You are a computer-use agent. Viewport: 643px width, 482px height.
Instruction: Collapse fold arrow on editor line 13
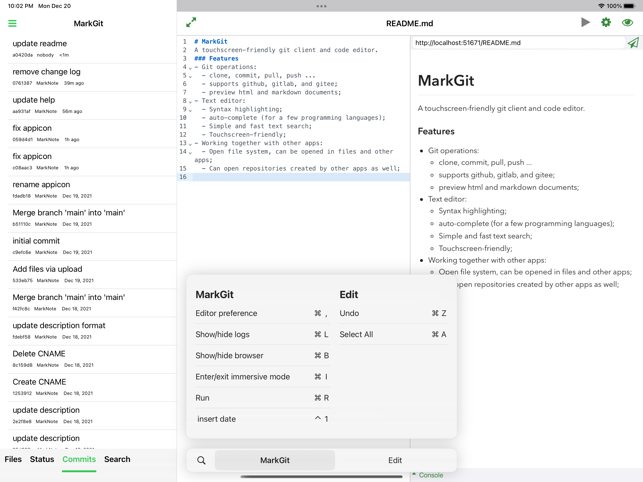(x=190, y=144)
